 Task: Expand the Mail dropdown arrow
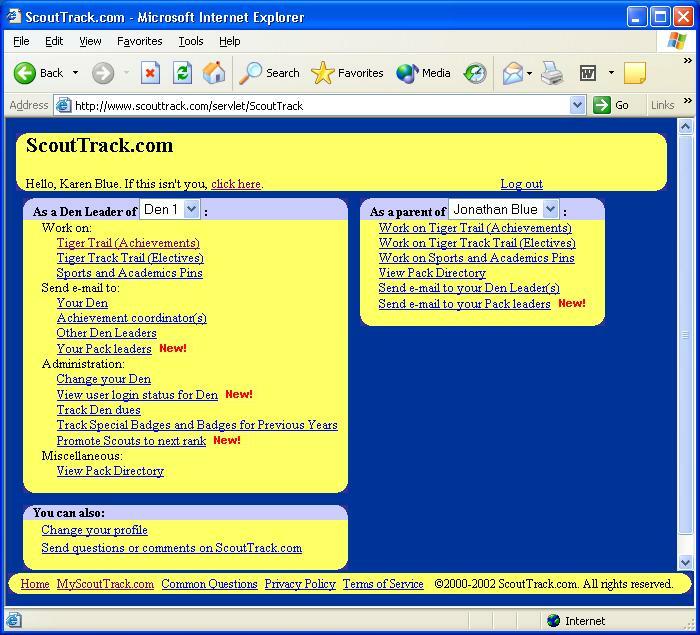point(529,73)
